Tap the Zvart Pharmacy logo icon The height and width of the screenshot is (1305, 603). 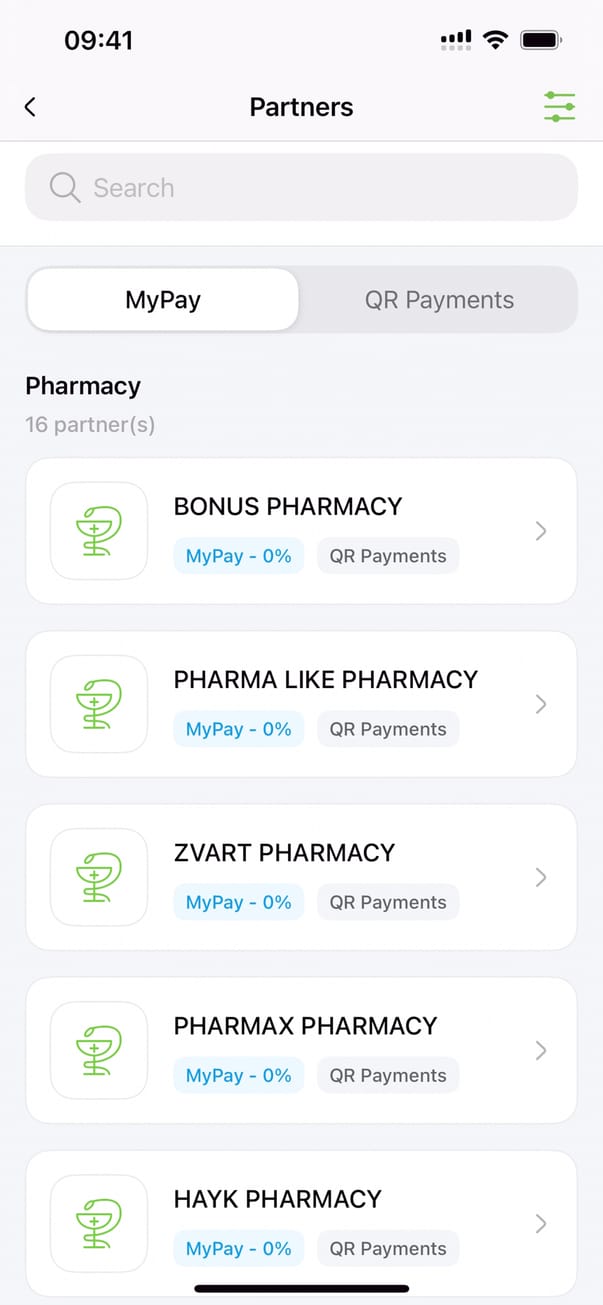(99, 877)
